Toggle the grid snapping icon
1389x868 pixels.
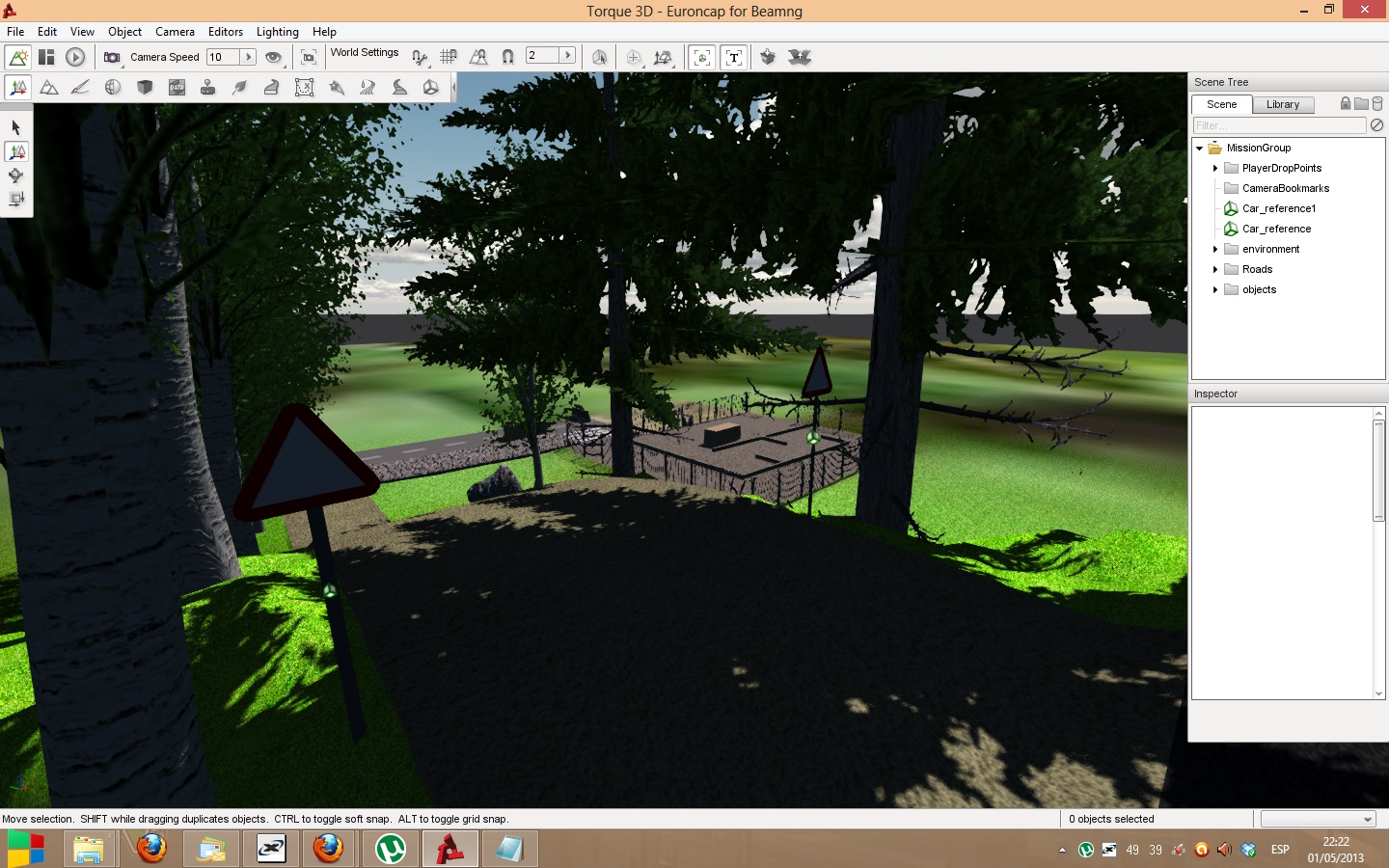(449, 57)
